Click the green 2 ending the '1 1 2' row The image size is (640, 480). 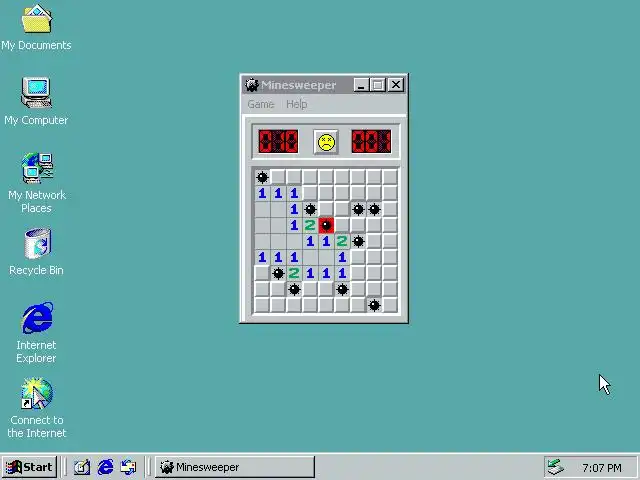342,241
